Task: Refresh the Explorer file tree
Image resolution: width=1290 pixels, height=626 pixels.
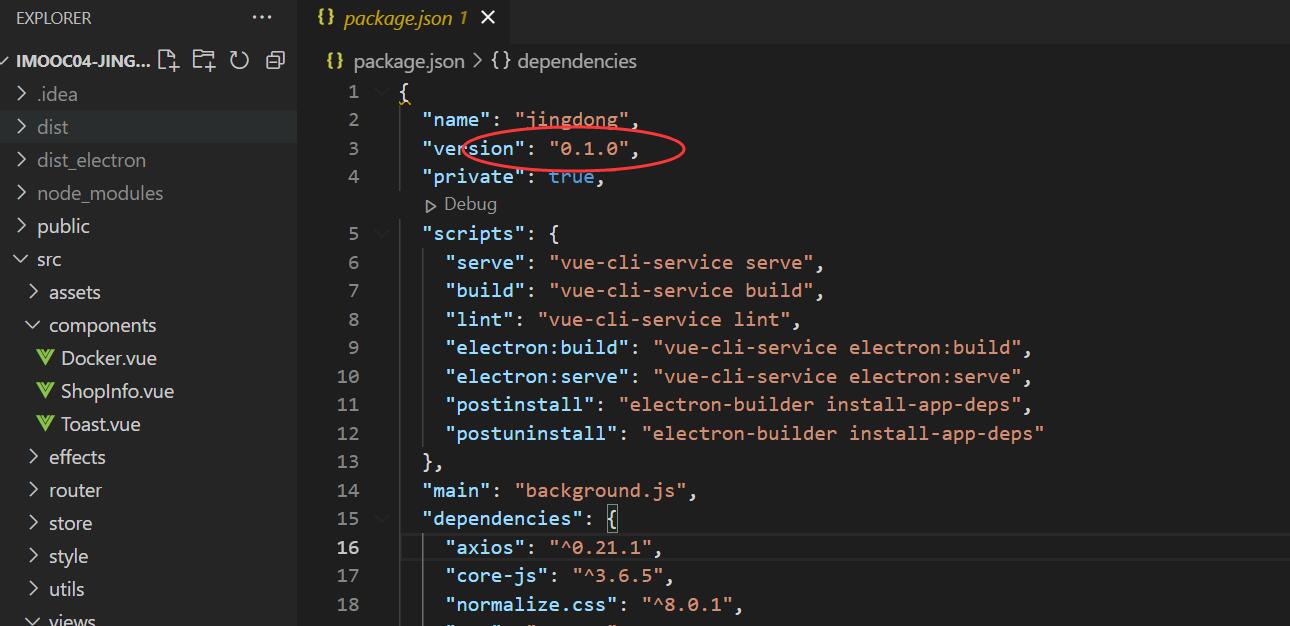Action: pyautogui.click(x=239, y=60)
